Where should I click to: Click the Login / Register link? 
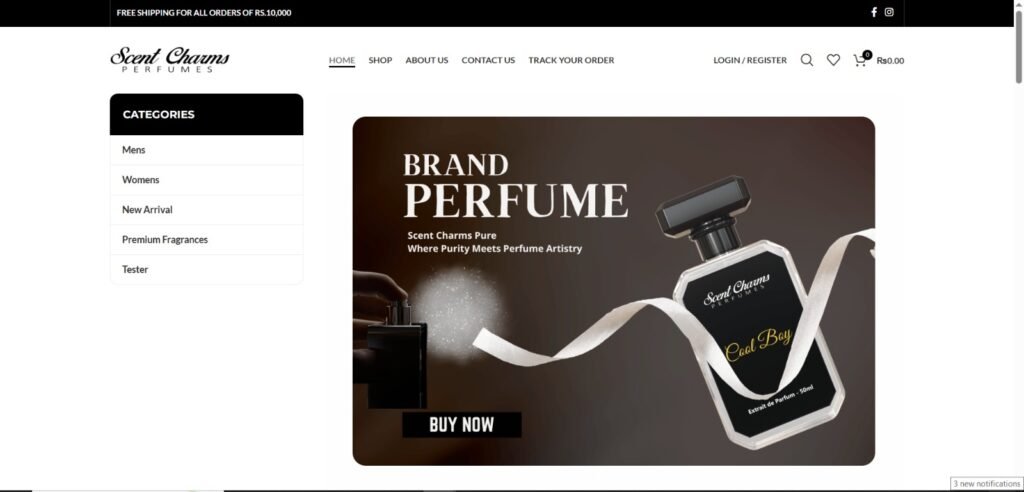(750, 60)
